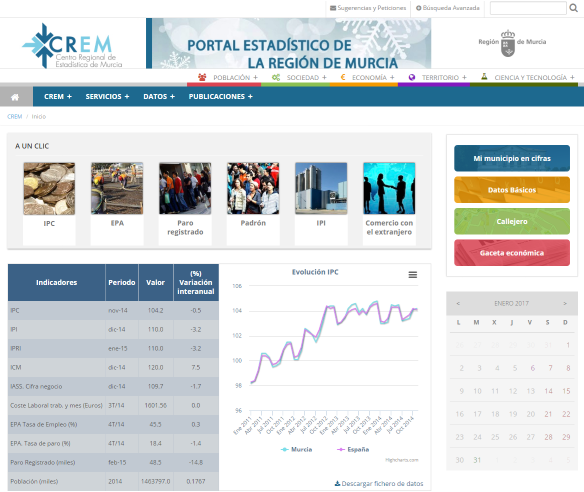The width and height of the screenshot is (584, 492).
Task: Select the EPA Tasa de Empleo row
Action: (x=113, y=425)
